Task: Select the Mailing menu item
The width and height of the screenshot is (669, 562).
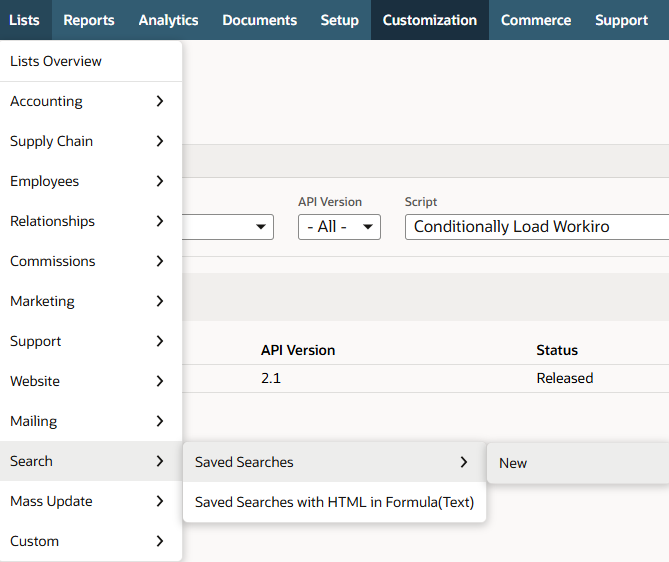Action: click(x=33, y=421)
